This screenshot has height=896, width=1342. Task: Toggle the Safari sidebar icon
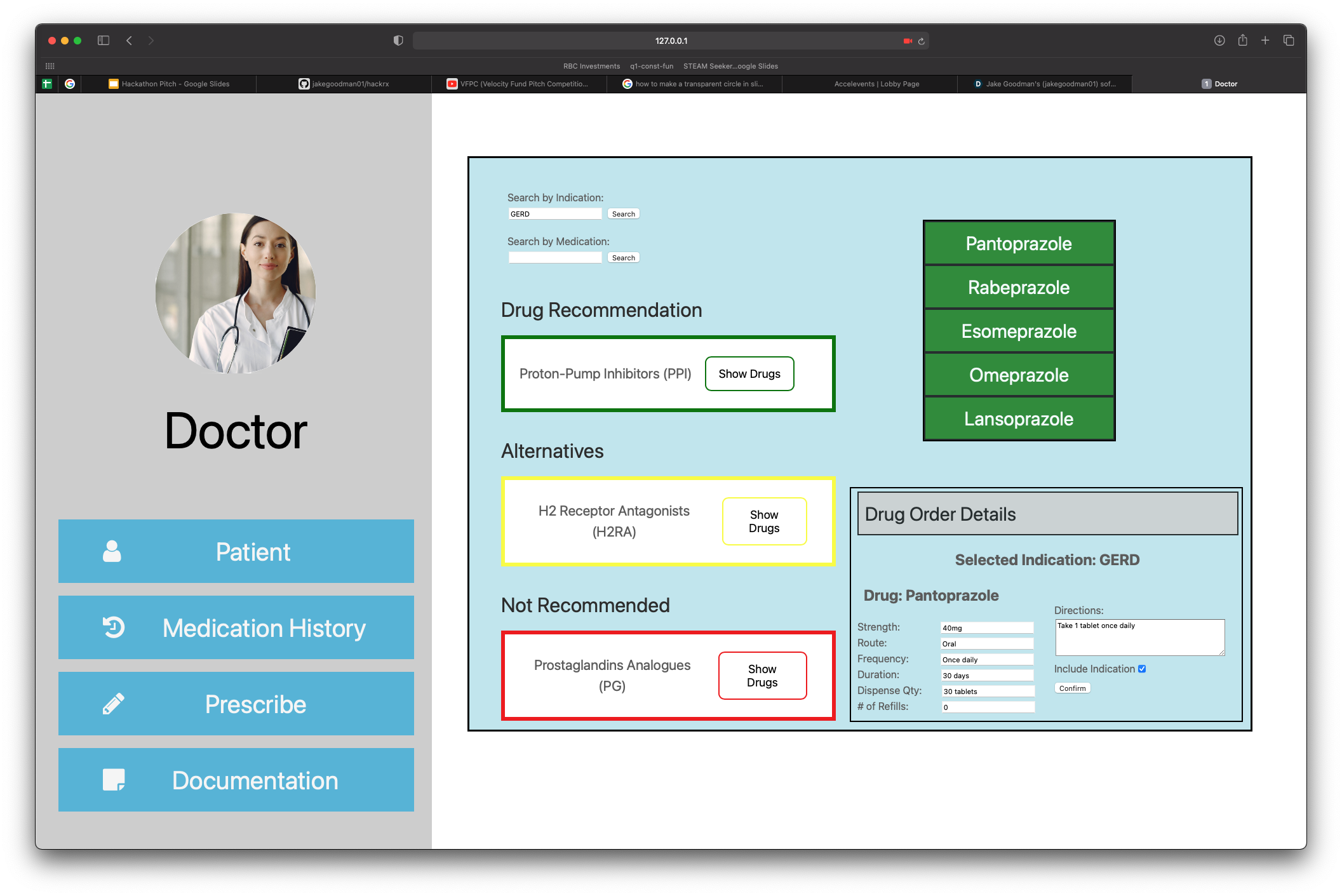pyautogui.click(x=104, y=41)
